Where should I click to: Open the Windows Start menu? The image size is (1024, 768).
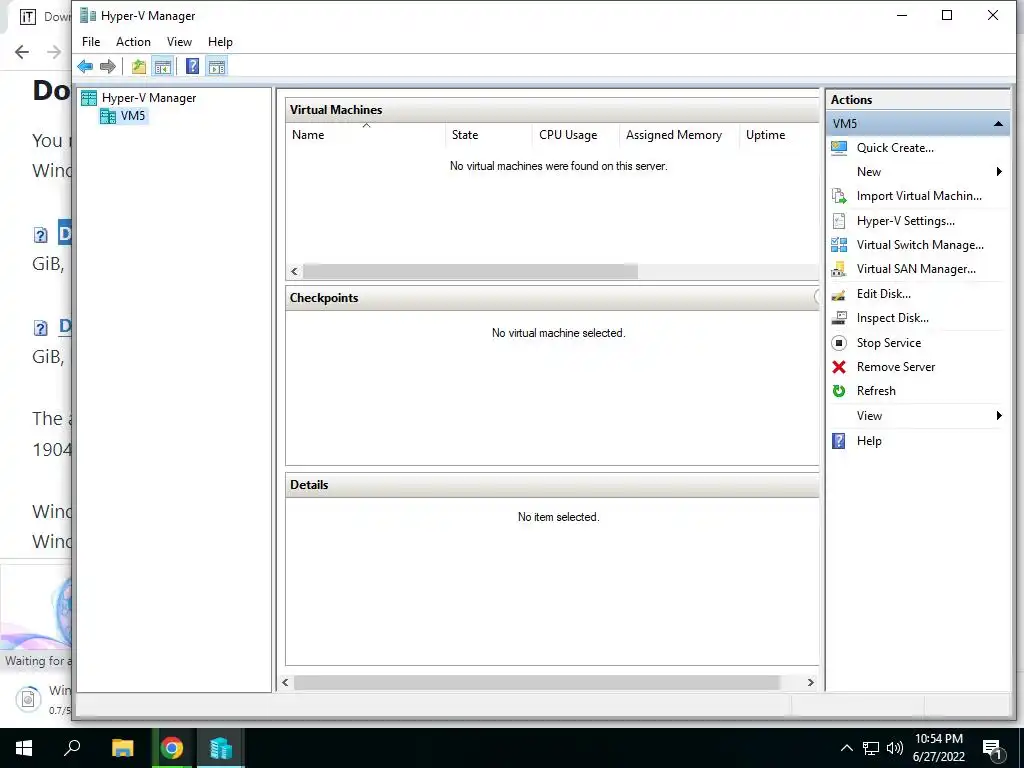24,748
